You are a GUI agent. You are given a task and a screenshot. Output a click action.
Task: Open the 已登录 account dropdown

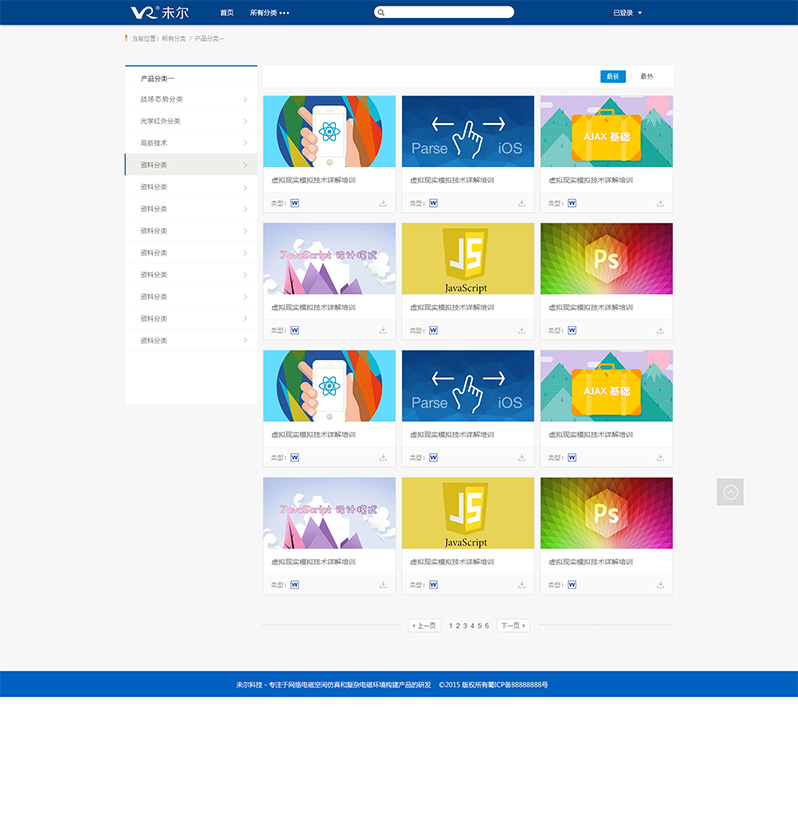pos(628,13)
